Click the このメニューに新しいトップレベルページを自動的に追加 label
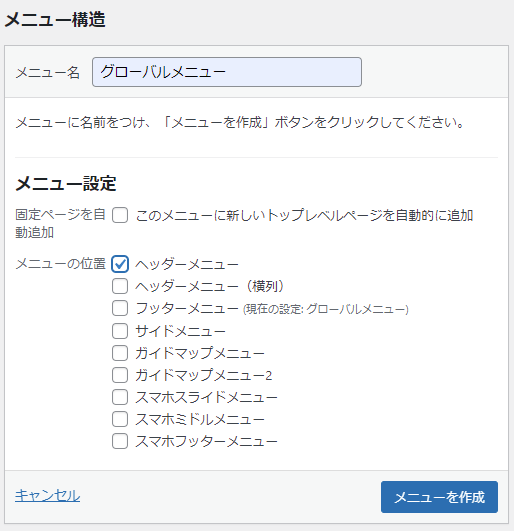The width and height of the screenshot is (514, 531). (x=304, y=215)
